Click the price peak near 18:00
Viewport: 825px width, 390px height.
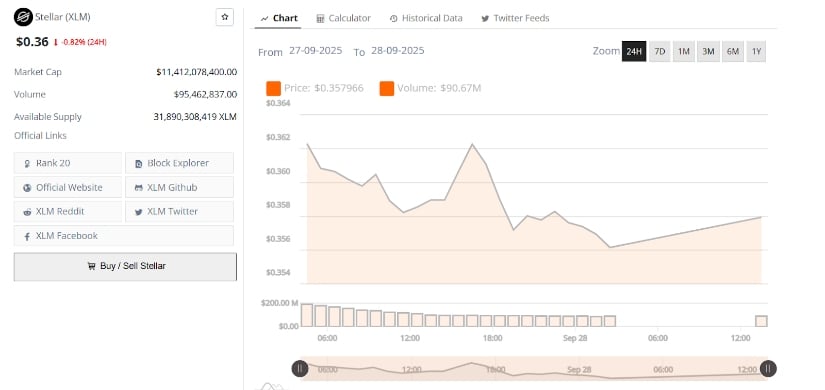[472, 144]
